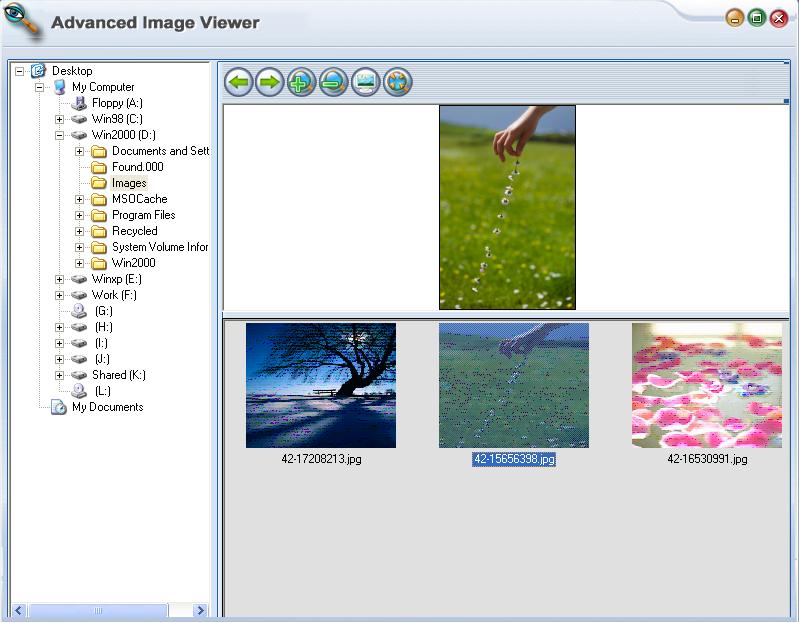Click the Work (F:) drive icon
Image resolution: width=799 pixels, height=623 pixels.
[79, 295]
